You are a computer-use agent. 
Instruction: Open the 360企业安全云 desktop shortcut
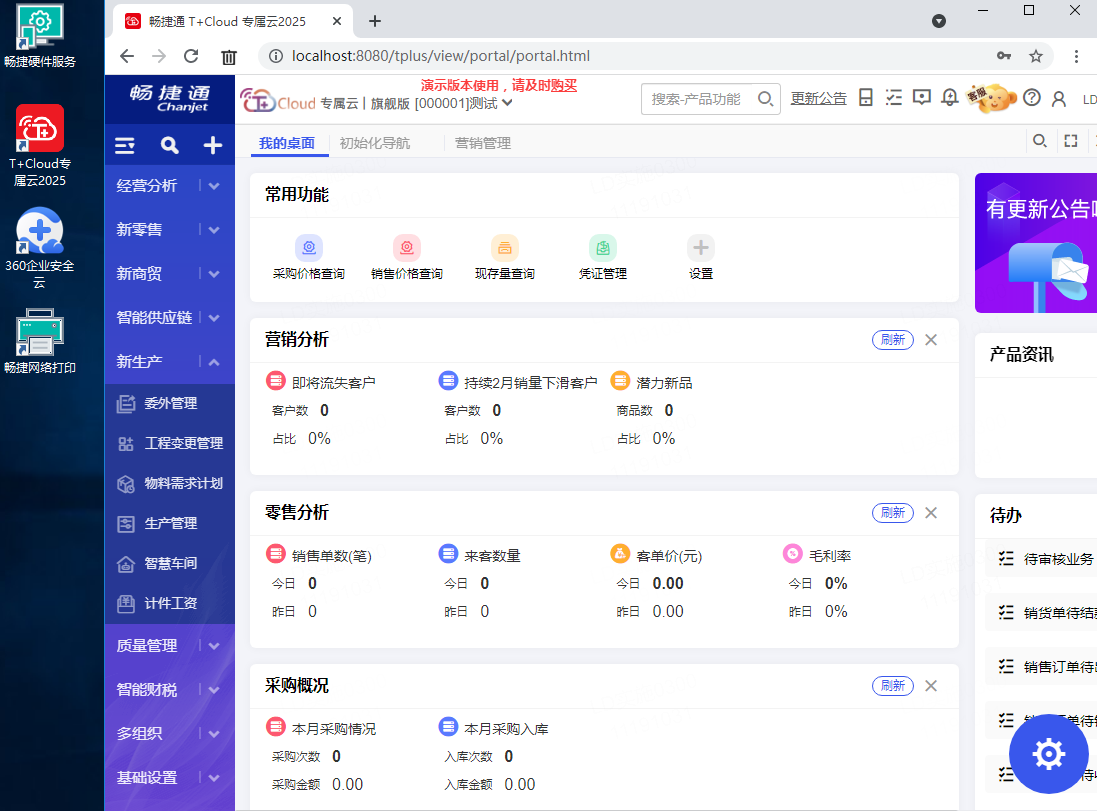[40, 248]
